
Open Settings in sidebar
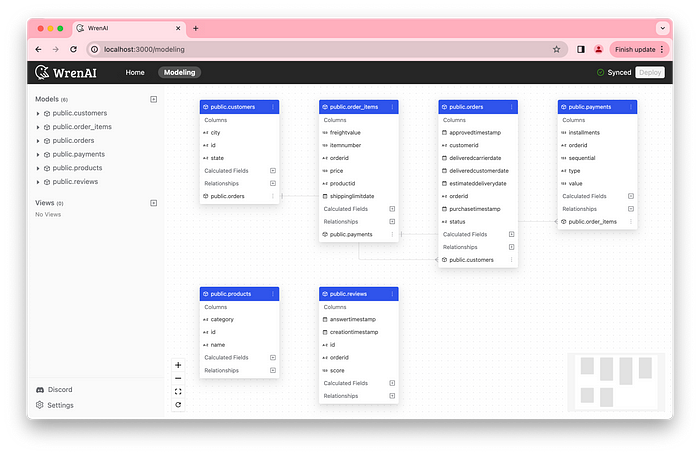coord(54,405)
